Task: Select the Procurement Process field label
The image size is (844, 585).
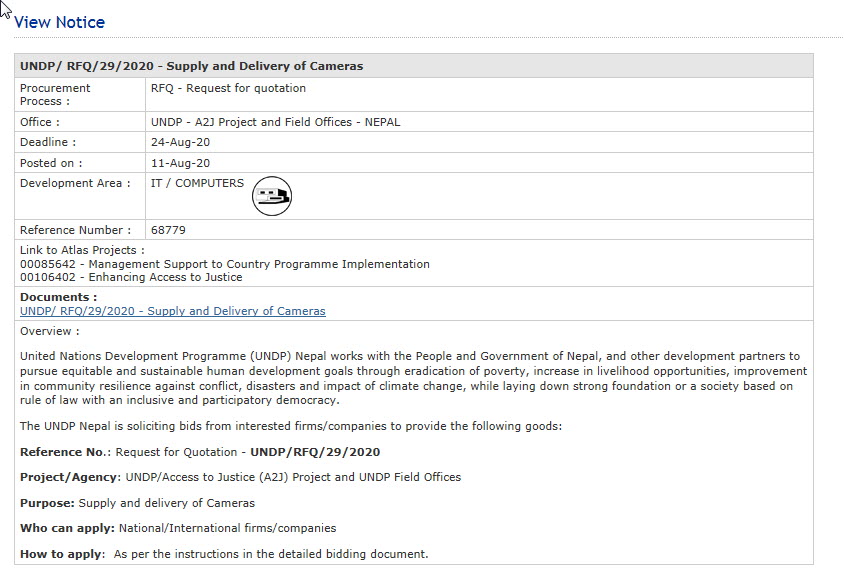Action: 55,94
